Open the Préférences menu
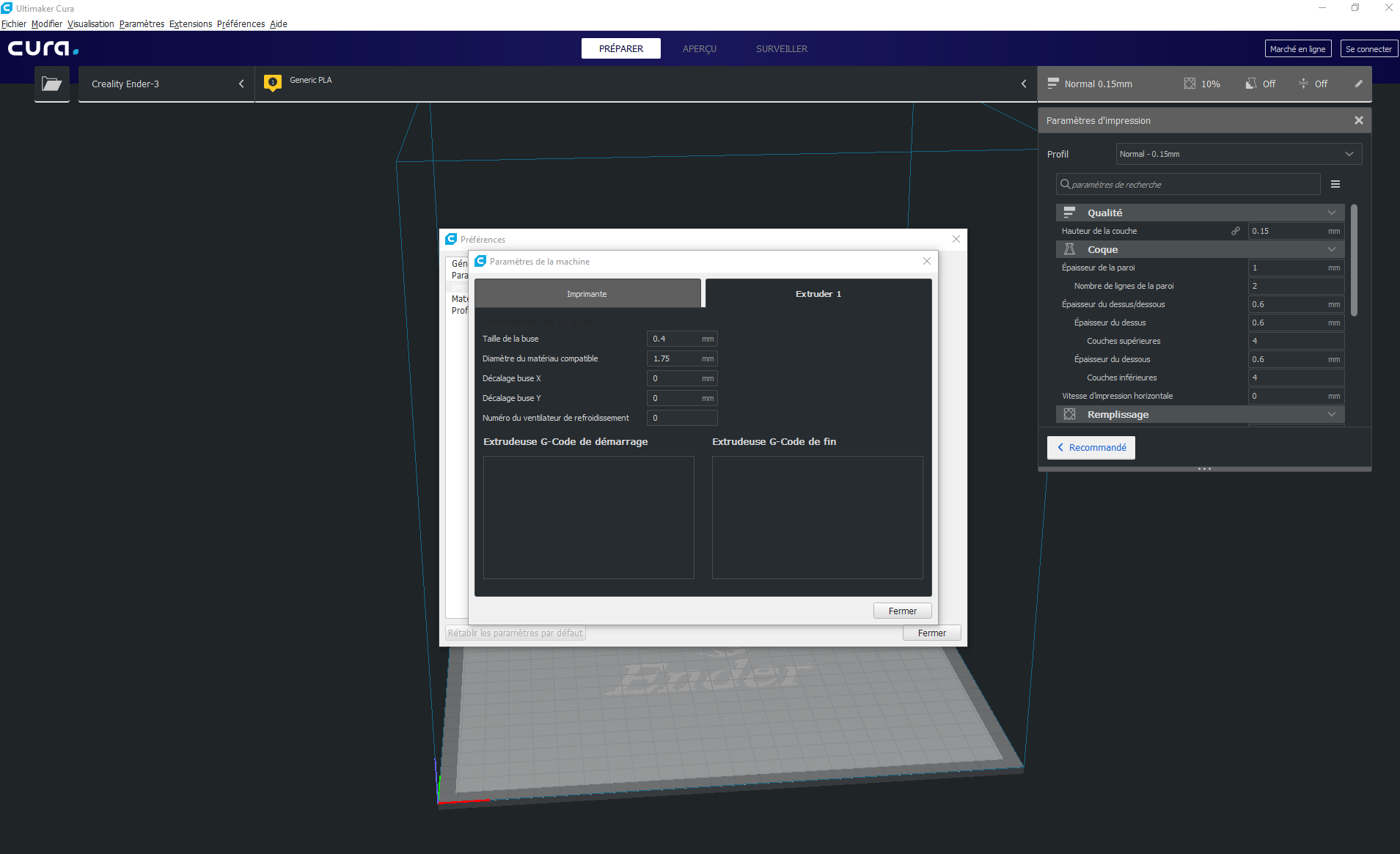1400x854 pixels. [x=241, y=24]
